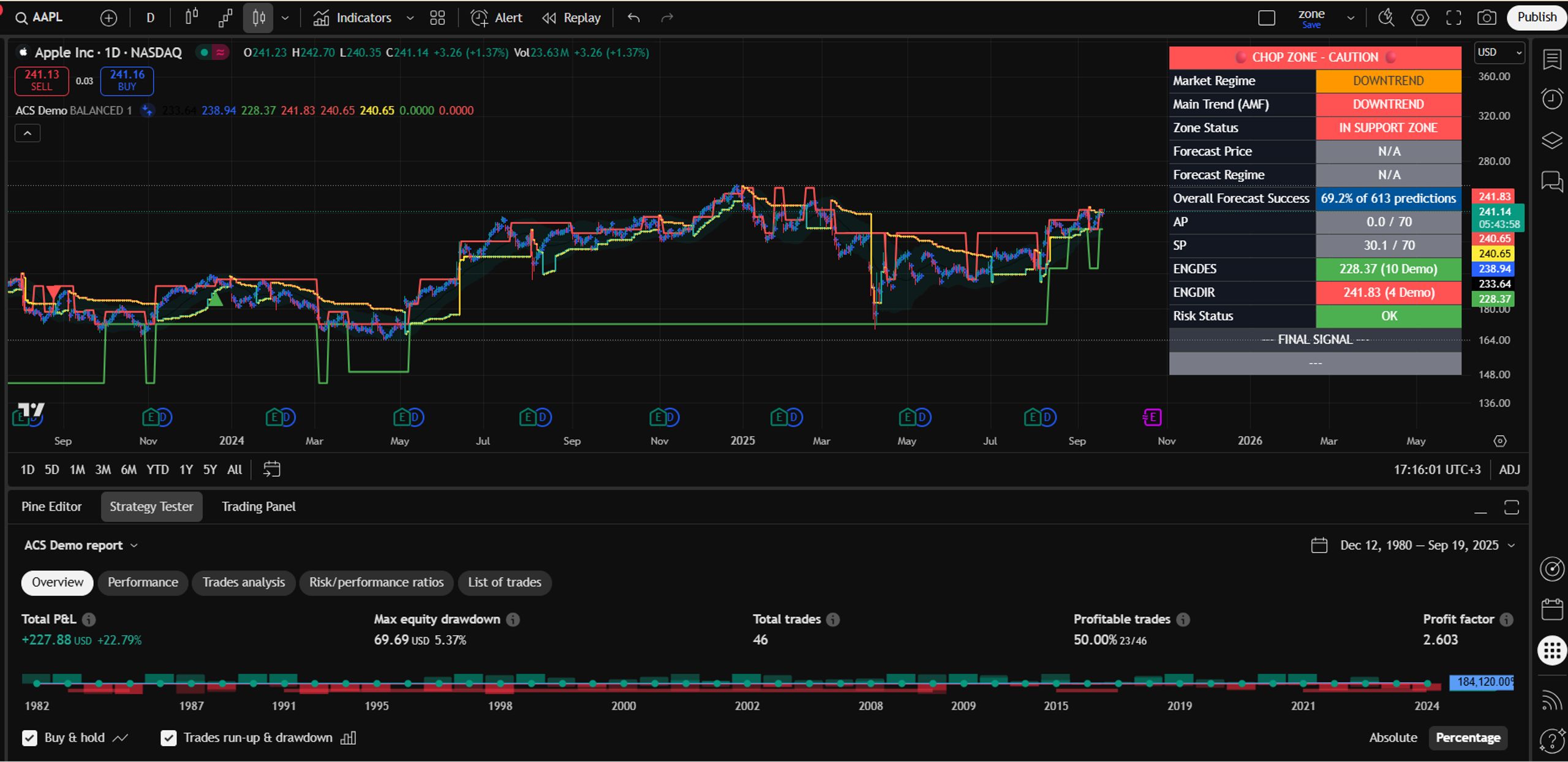Open the Go to date calendar icon

coord(271,470)
